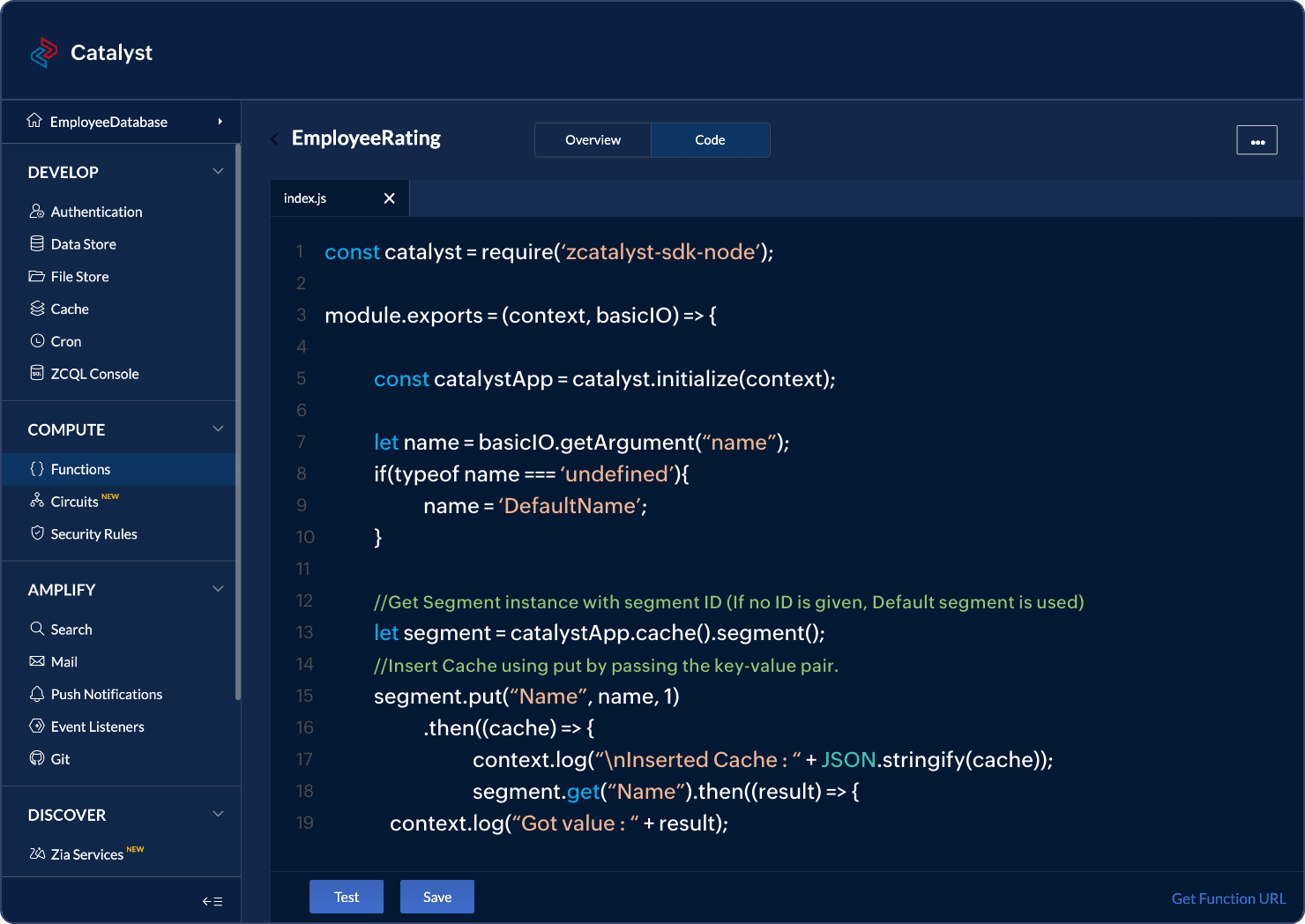The width and height of the screenshot is (1305, 924).
Task: Click line number 13 in the gutter
Action: pos(304,632)
